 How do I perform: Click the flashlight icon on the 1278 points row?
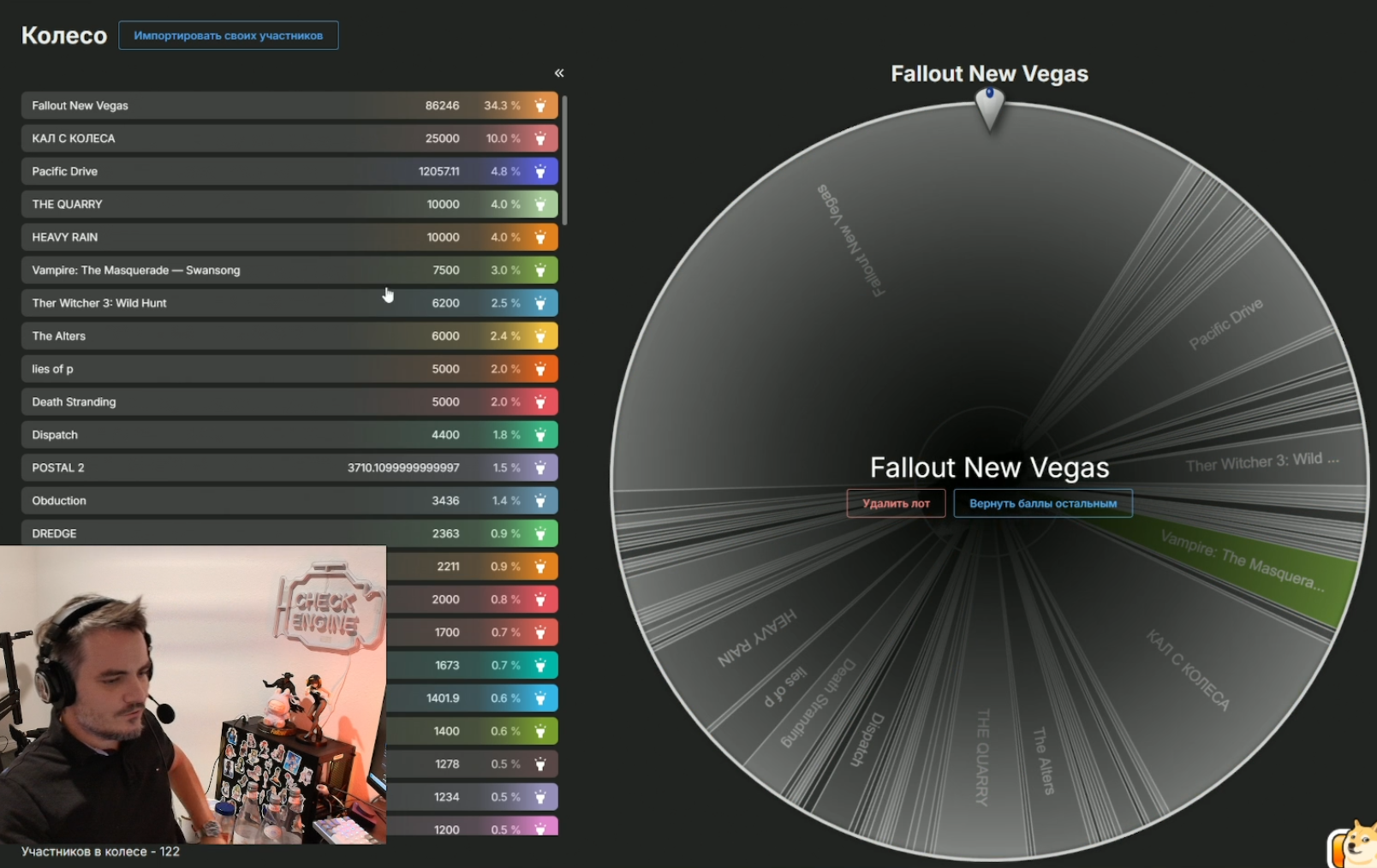click(540, 764)
